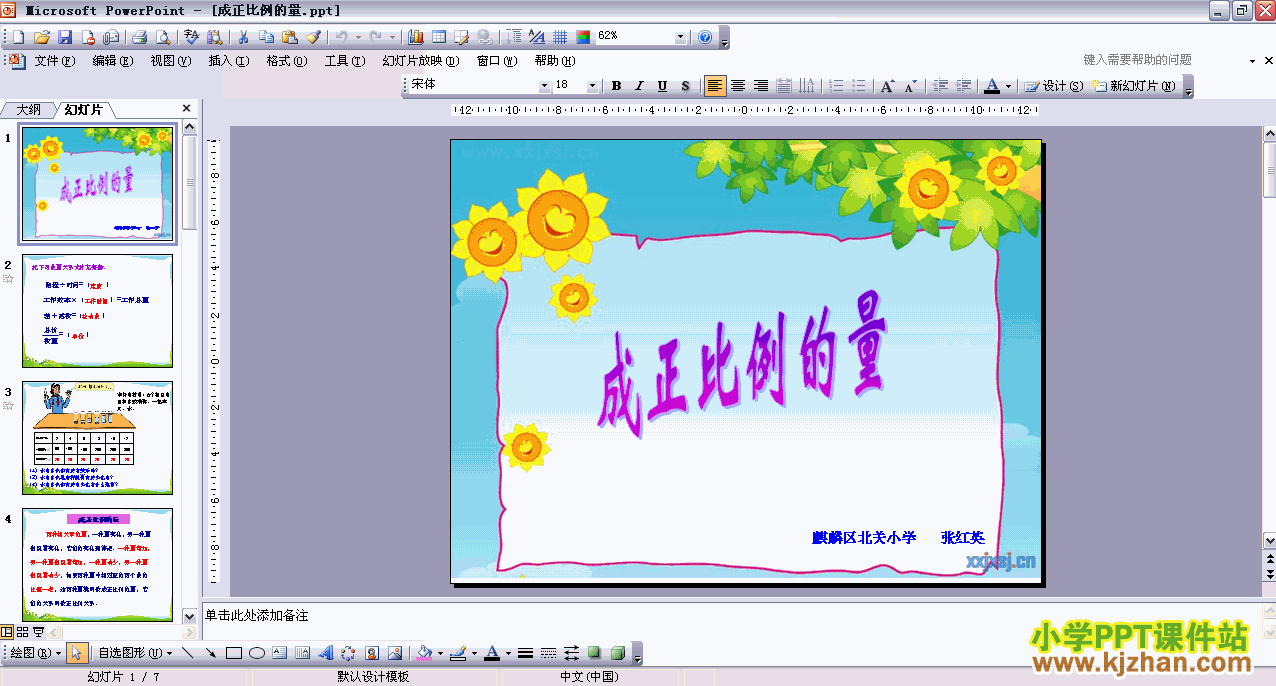
Task: Toggle italic formatting
Action: 639,86
